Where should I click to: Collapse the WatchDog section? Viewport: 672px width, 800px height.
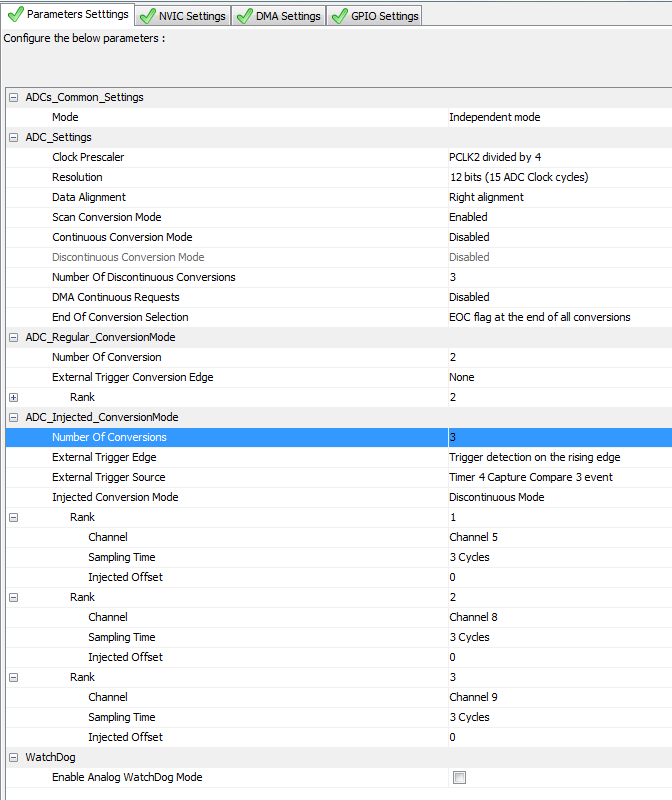(x=14, y=757)
